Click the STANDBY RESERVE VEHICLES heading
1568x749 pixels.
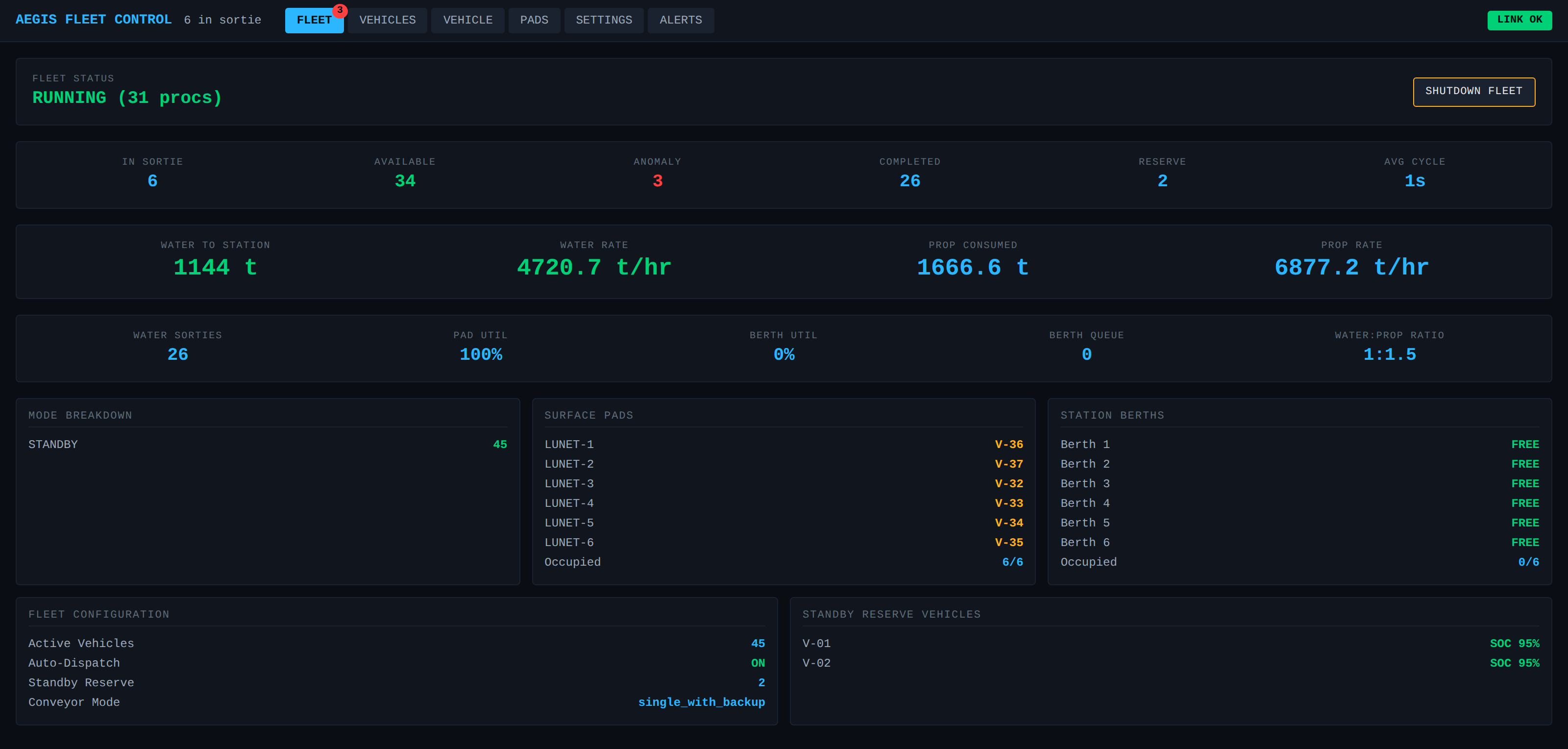pos(891,614)
